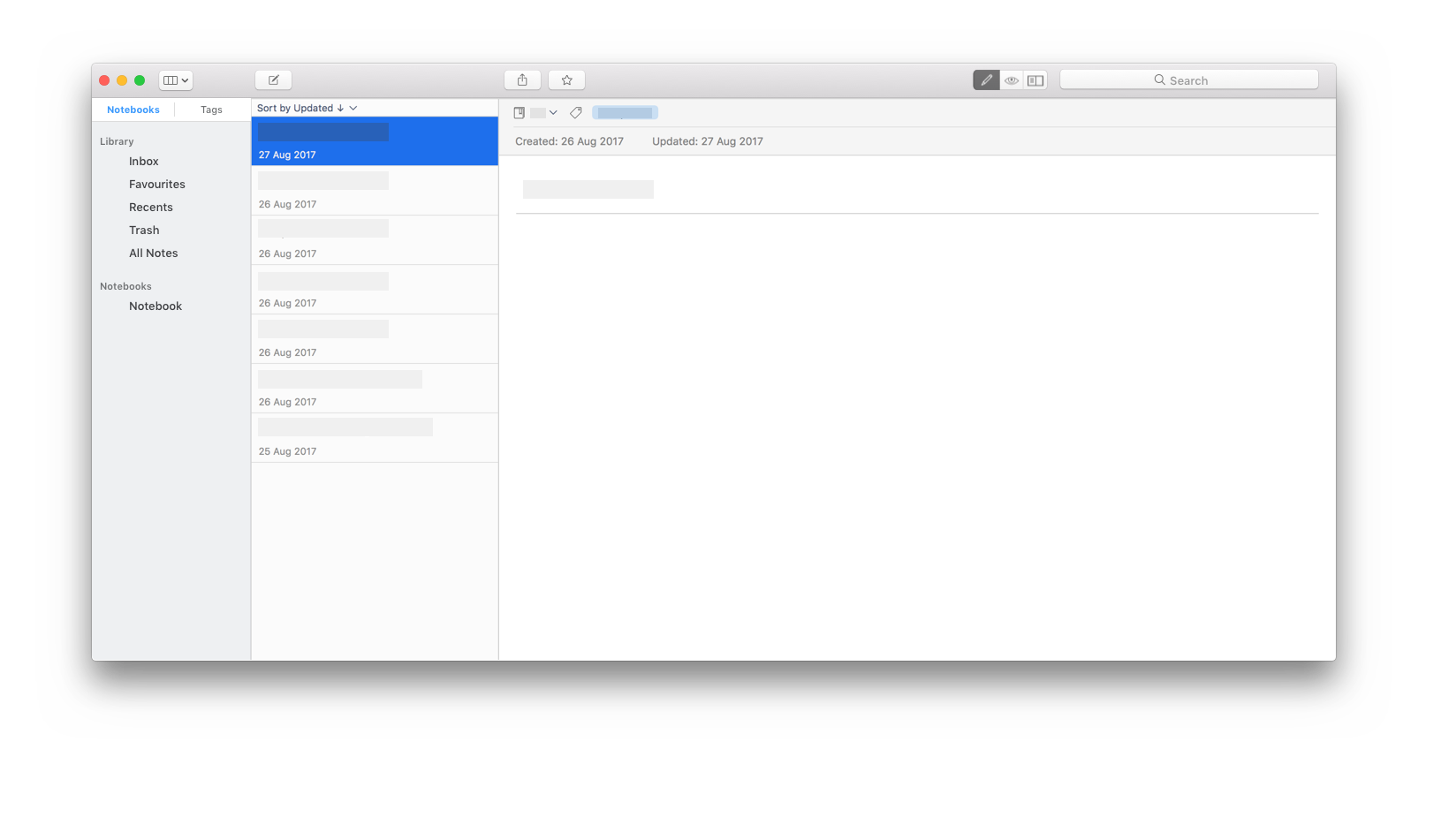Open the Sort by Updated dropdown
1456x817 pixels.
tap(307, 108)
